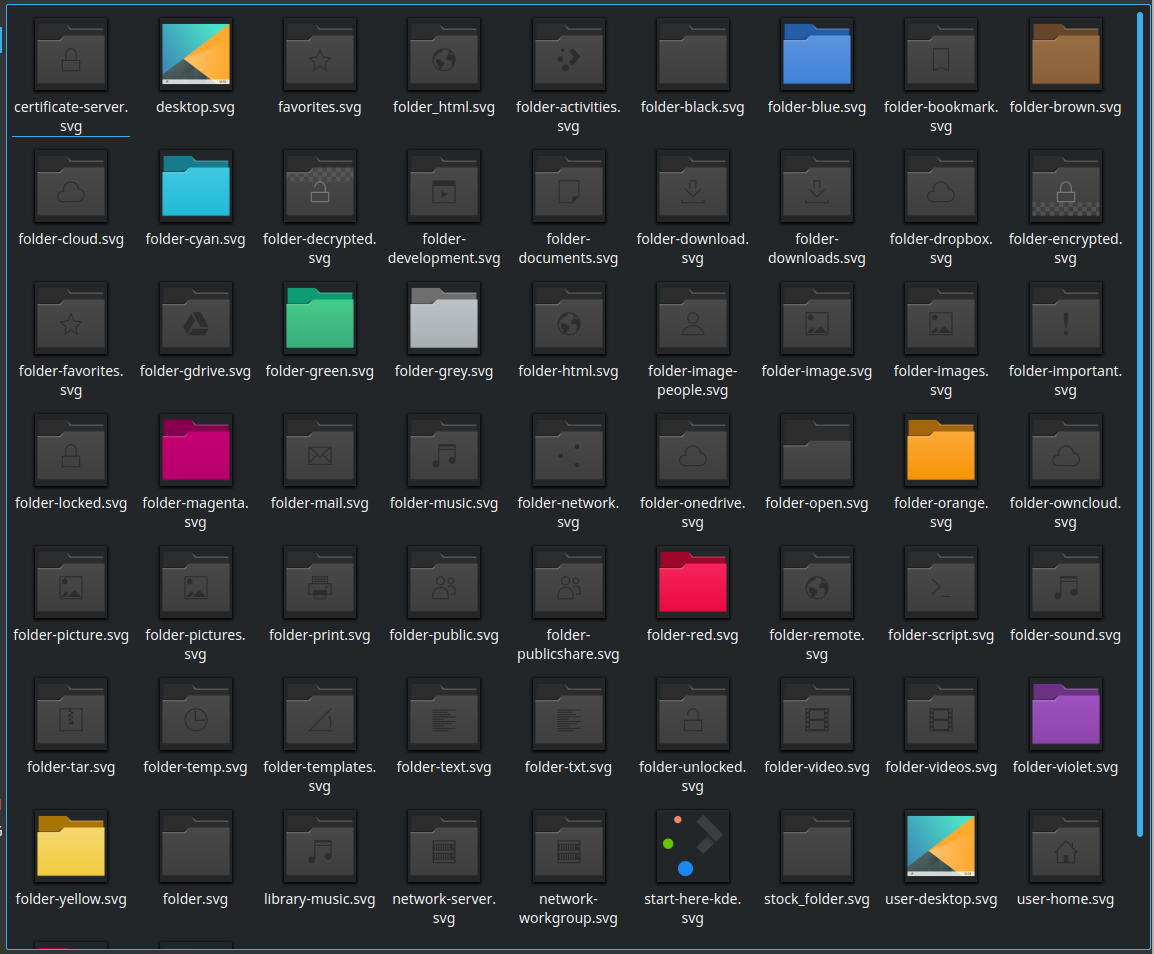This screenshot has height=954, width=1154.
Task: Pick the folder-brown.svg icon
Action: [x=1066, y=54]
